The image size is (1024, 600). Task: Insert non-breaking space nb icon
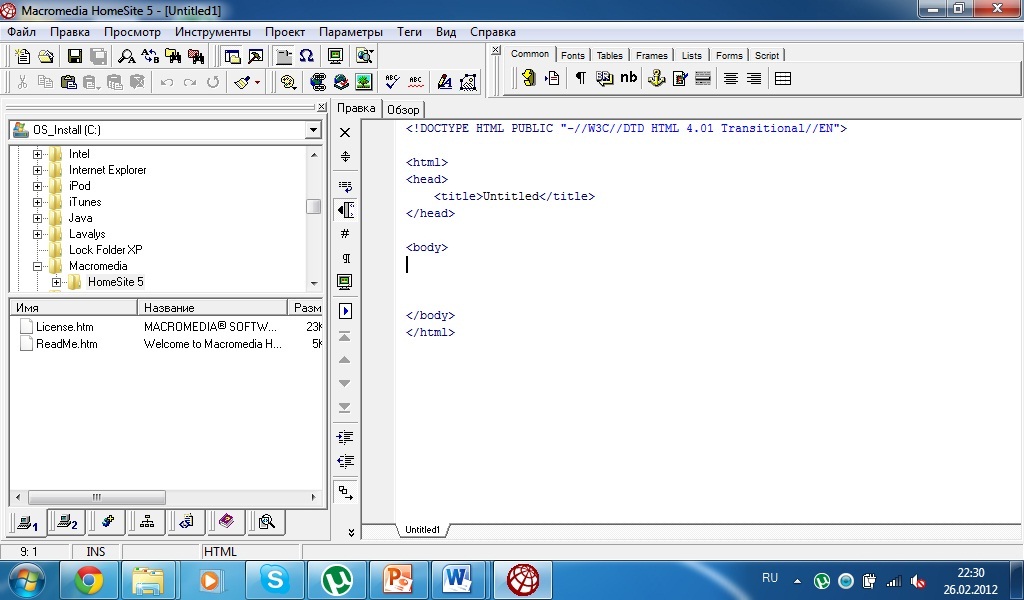pyautogui.click(x=628, y=78)
